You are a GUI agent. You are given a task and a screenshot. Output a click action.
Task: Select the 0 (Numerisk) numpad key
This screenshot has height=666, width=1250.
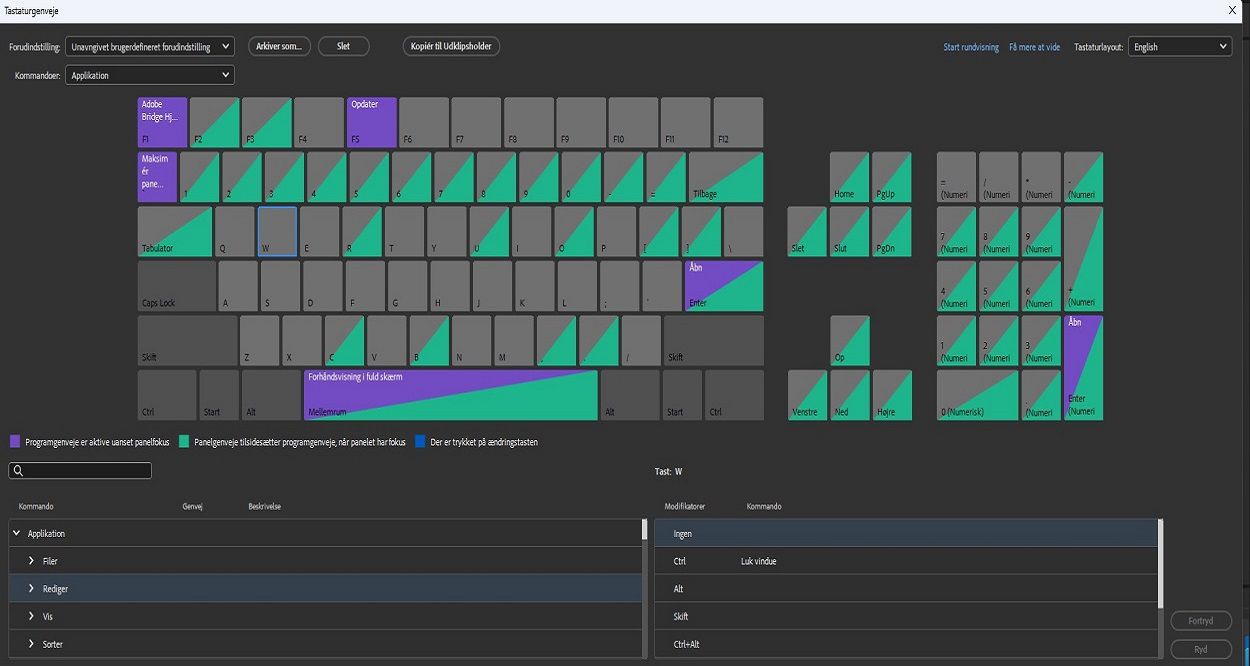tap(977, 395)
